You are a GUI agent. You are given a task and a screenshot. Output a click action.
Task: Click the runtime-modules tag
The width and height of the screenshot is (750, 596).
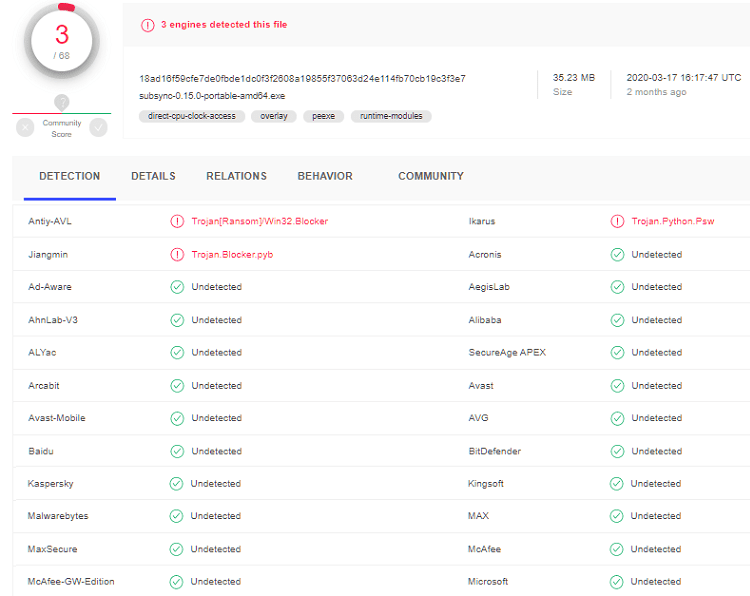point(391,116)
